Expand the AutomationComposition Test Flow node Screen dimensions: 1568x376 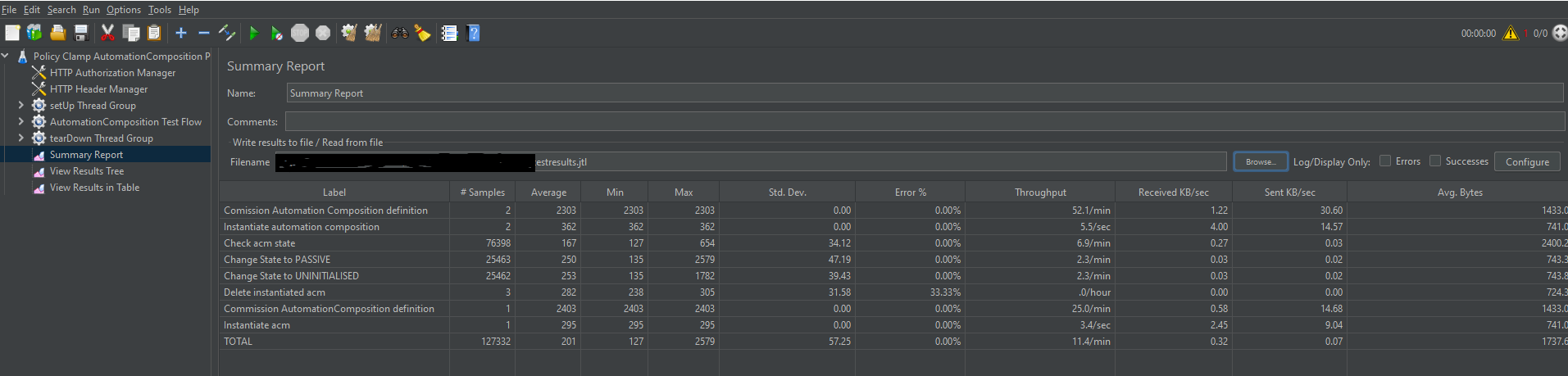pyautogui.click(x=21, y=122)
